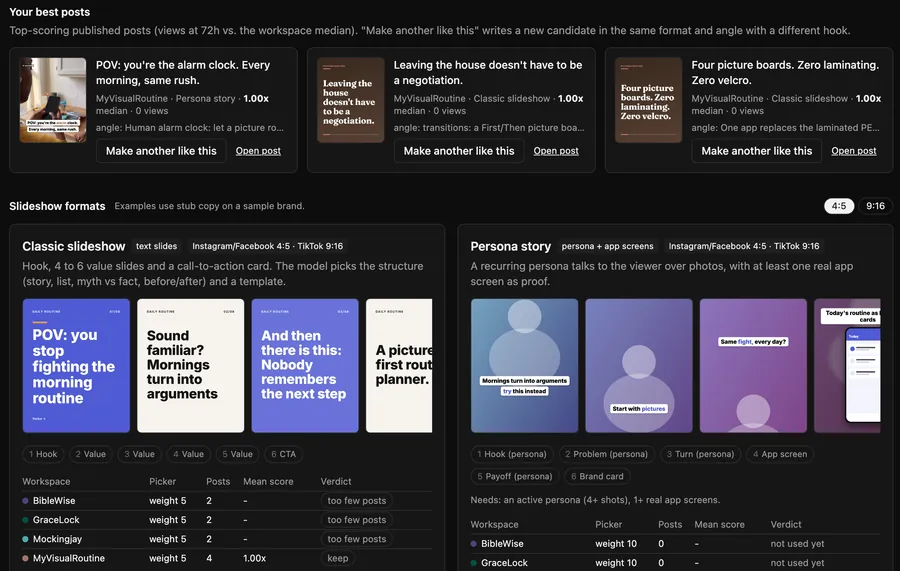Screen dimensions: 900x571
Task: Click Make another like this for Four picture boards post
Action: (x=757, y=151)
